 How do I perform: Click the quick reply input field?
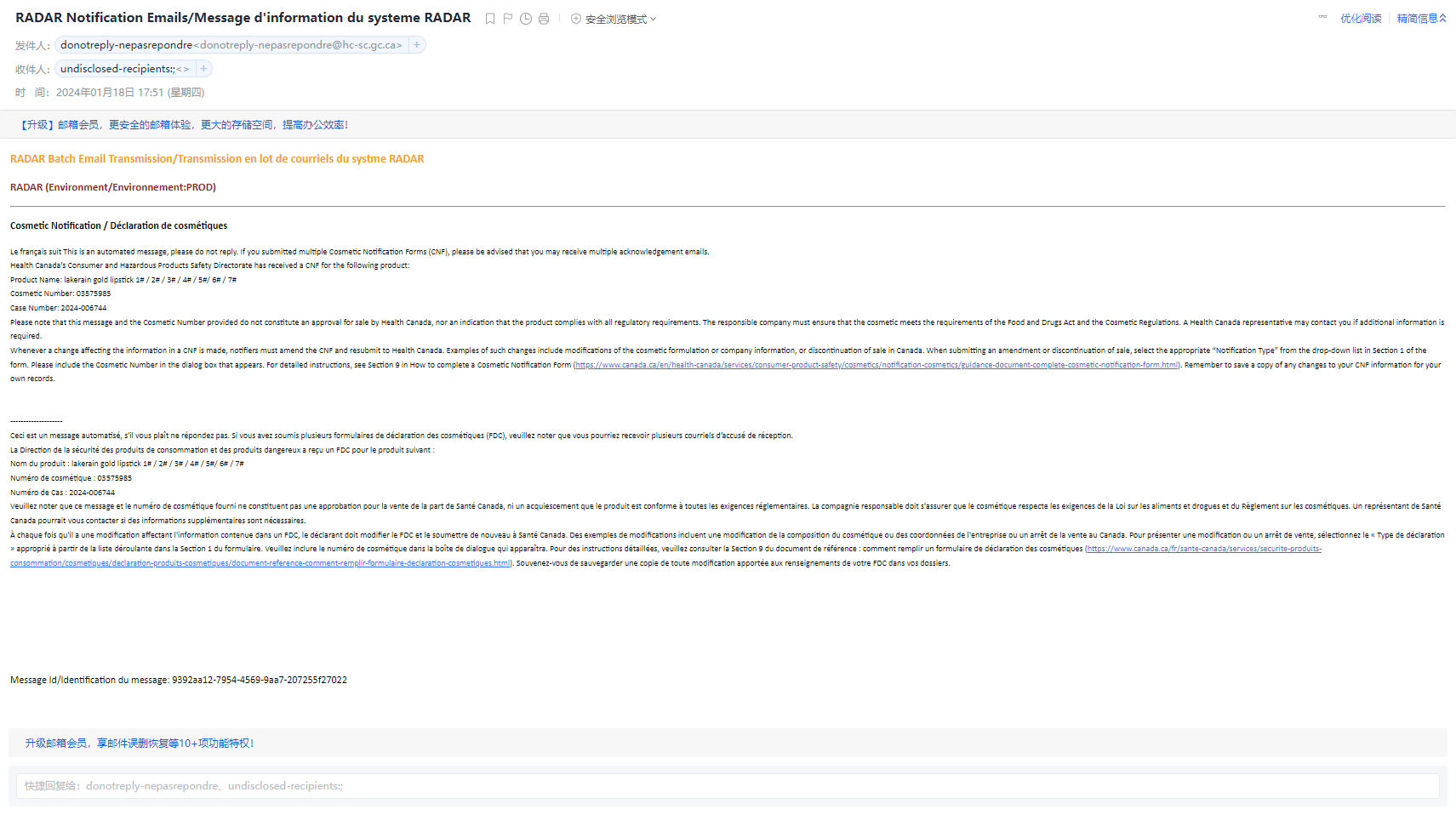[x=728, y=786]
